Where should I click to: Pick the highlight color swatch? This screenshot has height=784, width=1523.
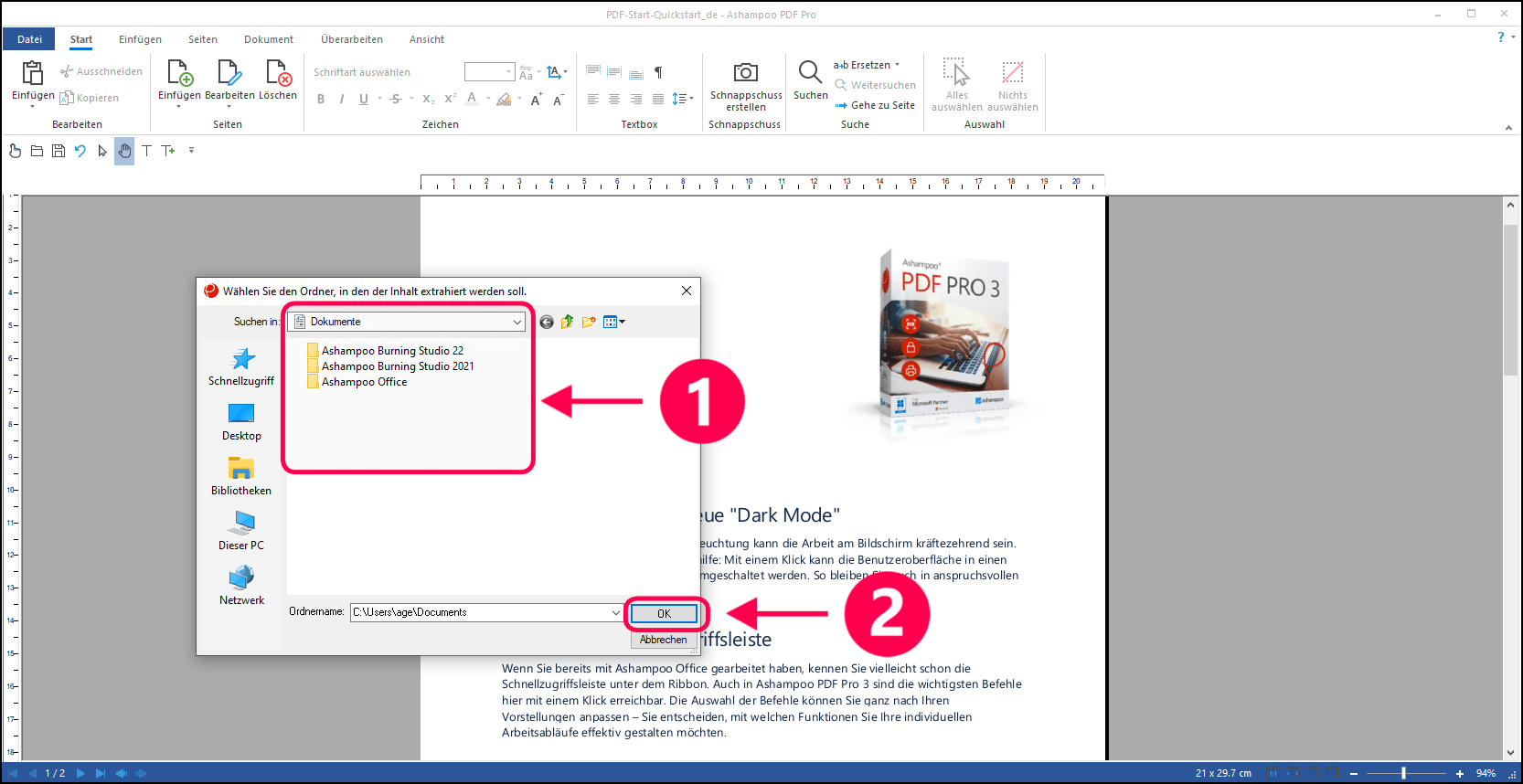504,99
